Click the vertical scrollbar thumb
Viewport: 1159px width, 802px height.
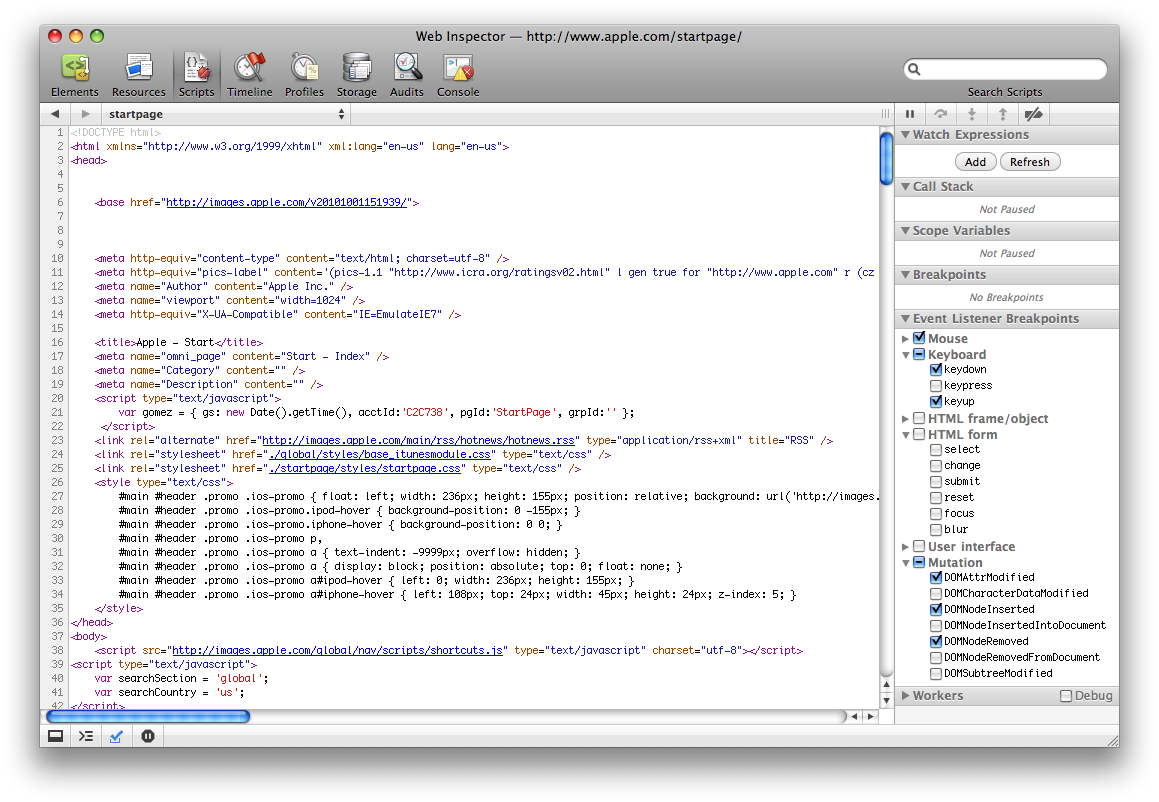point(886,157)
